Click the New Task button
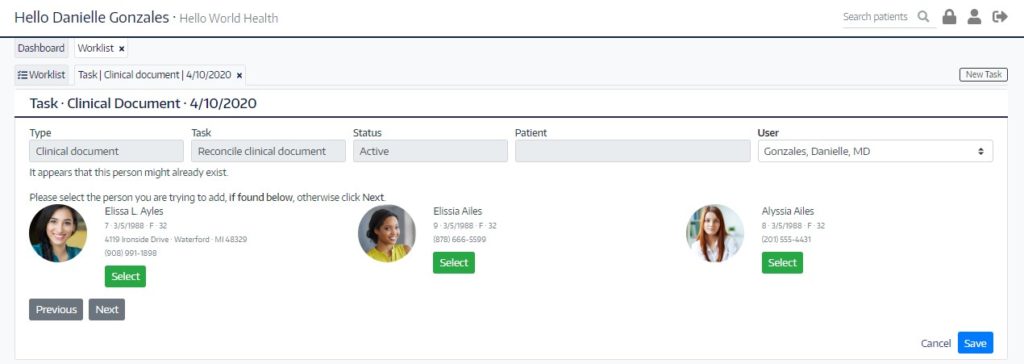 pyautogui.click(x=984, y=74)
